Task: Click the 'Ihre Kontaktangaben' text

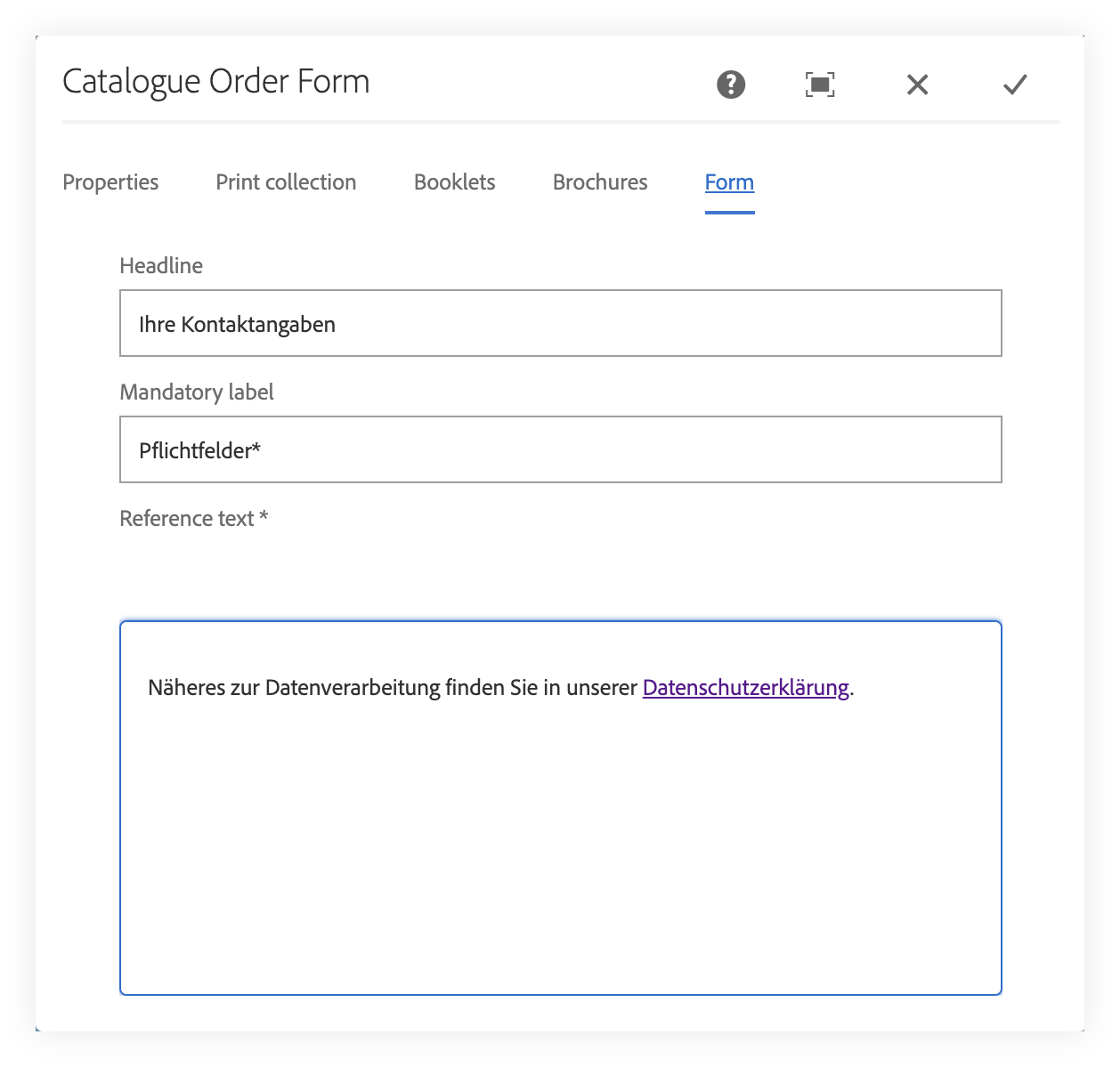Action: (237, 325)
